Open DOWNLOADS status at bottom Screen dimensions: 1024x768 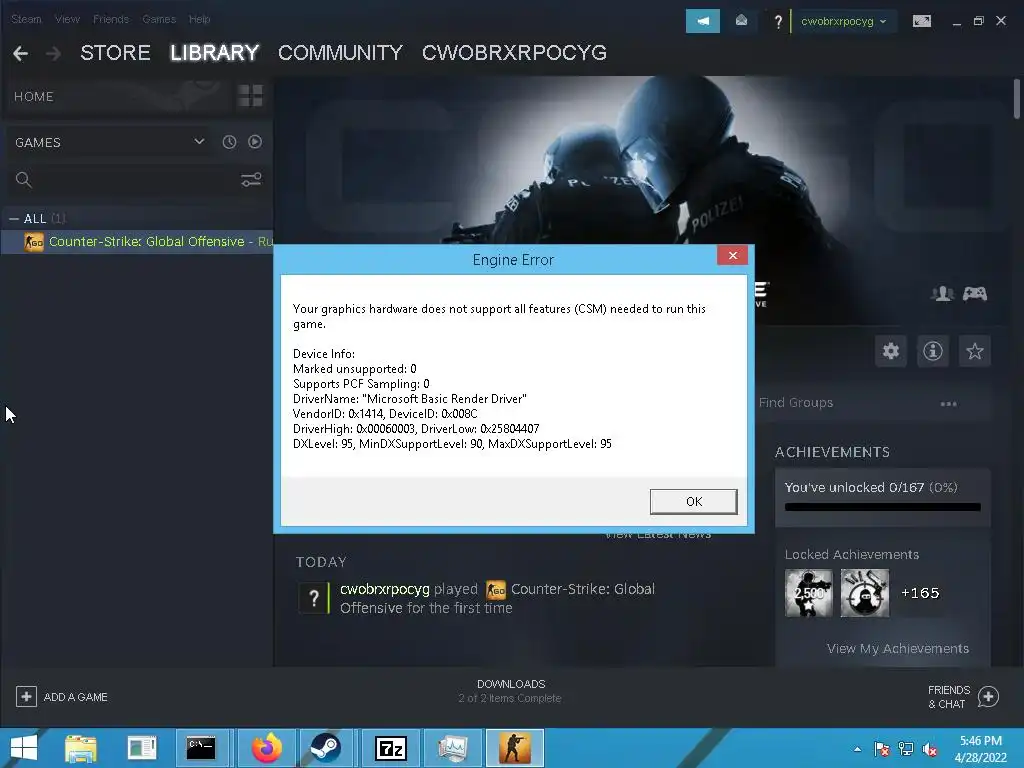point(510,691)
